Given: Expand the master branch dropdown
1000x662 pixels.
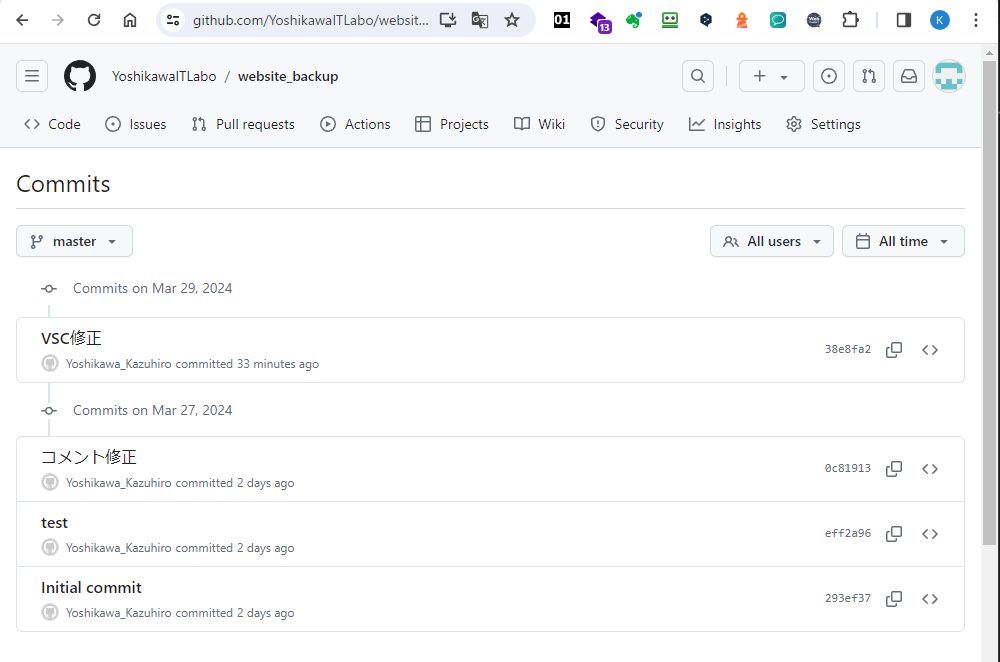Looking at the screenshot, I should click(x=74, y=241).
